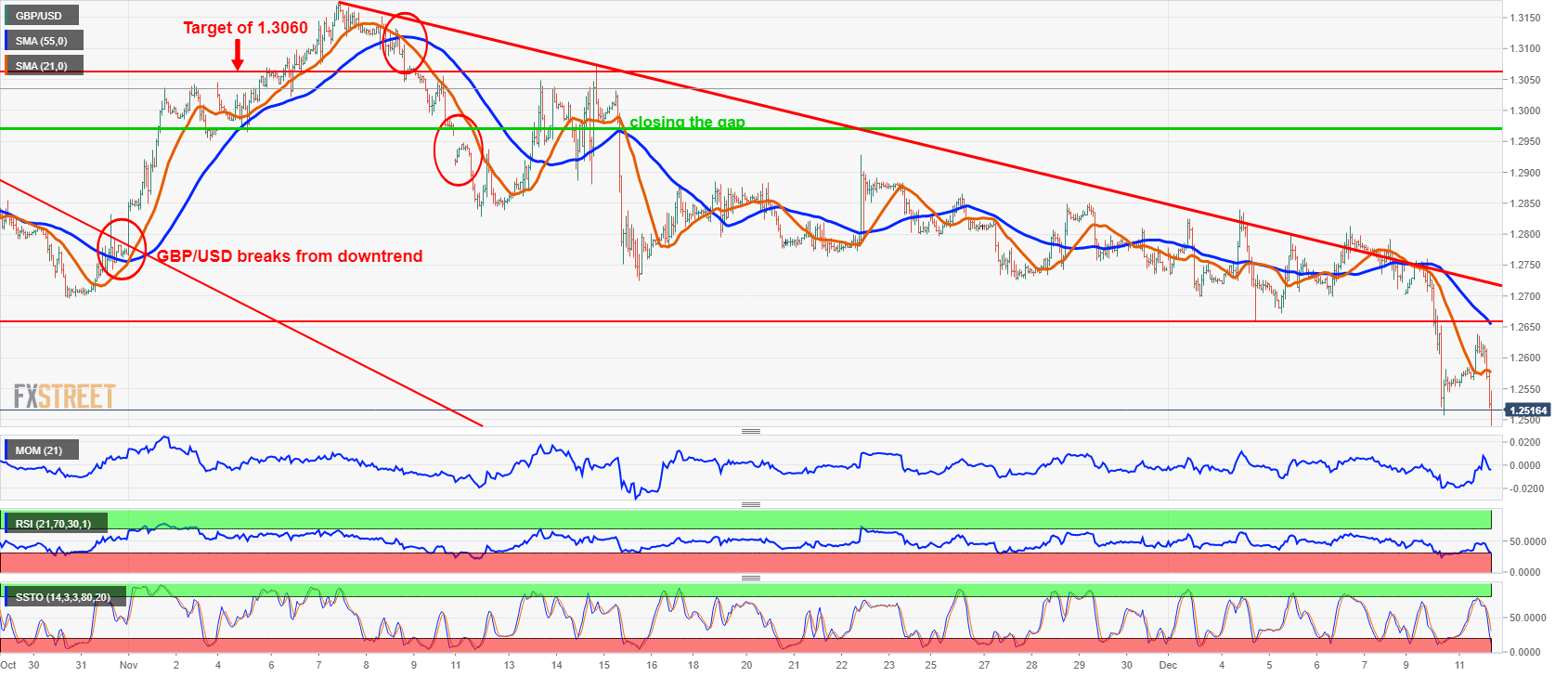
Task: Click the current price tag 1.25164
Action: (1528, 410)
